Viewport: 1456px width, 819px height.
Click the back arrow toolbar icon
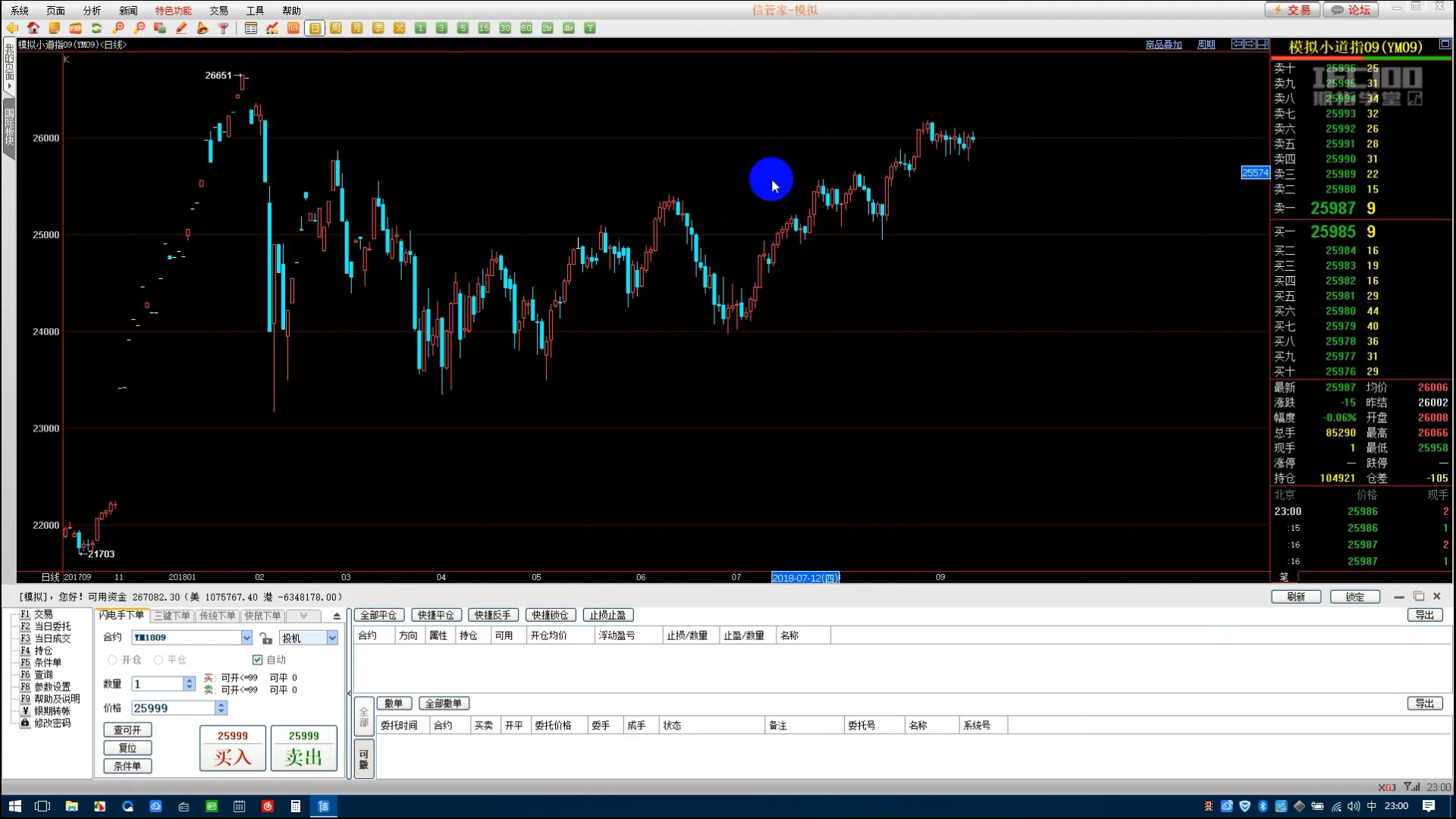pyautogui.click(x=12, y=28)
